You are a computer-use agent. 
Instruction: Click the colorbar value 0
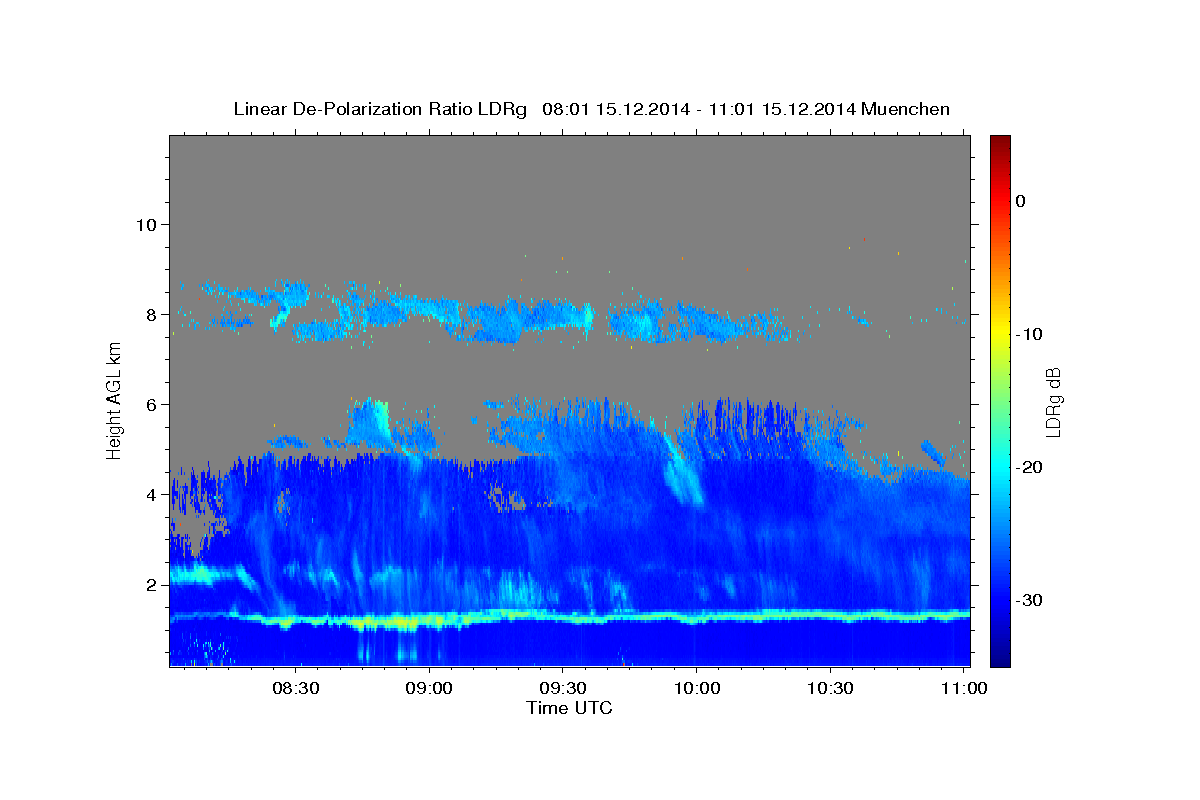point(1021,201)
